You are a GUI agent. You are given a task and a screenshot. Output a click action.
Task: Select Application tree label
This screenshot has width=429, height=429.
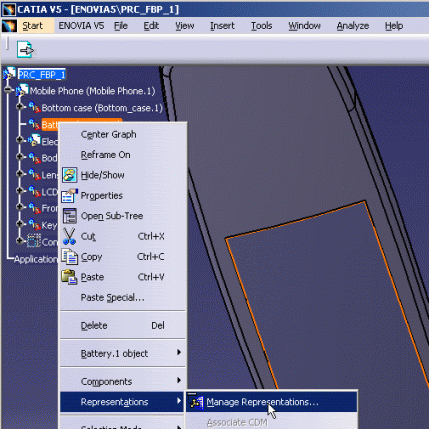point(36,259)
